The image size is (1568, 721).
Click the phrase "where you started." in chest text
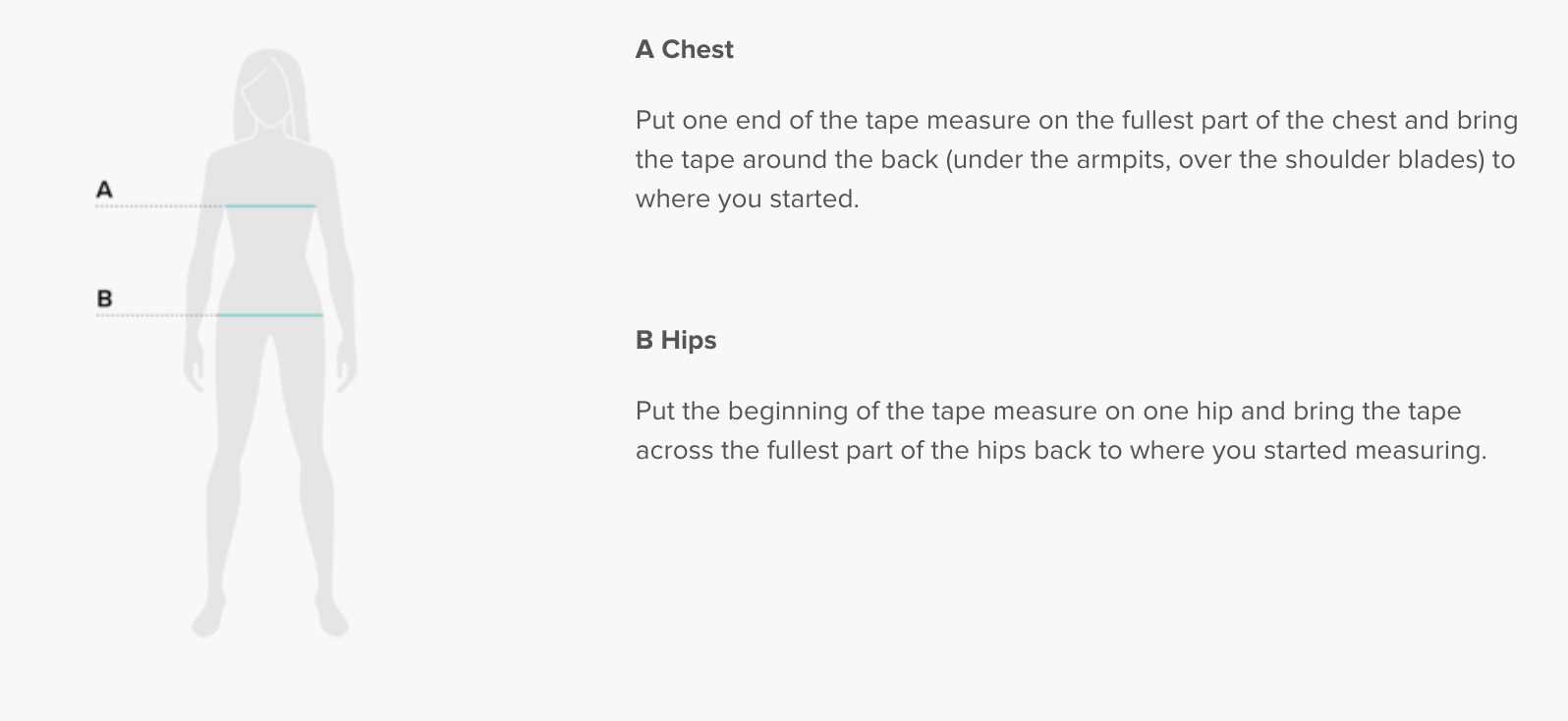pyautogui.click(x=747, y=198)
